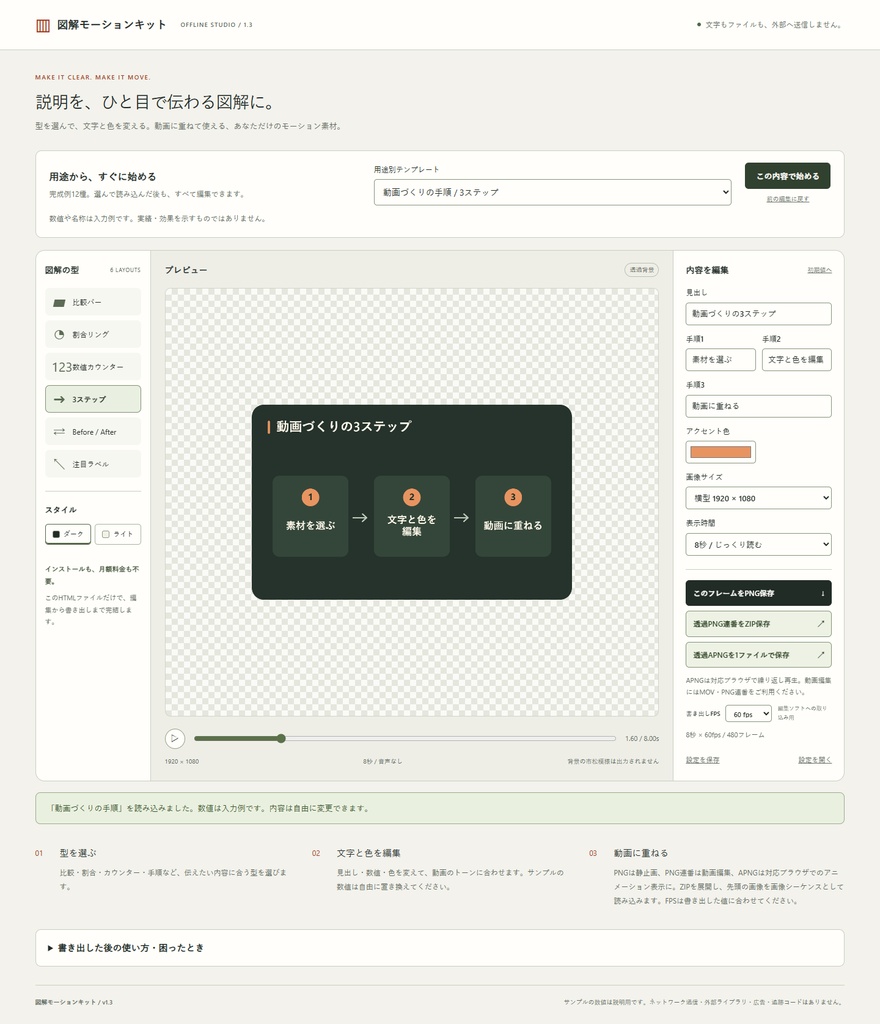Click the app logo icon in header
Screen dimensions: 880x1024
43,25
